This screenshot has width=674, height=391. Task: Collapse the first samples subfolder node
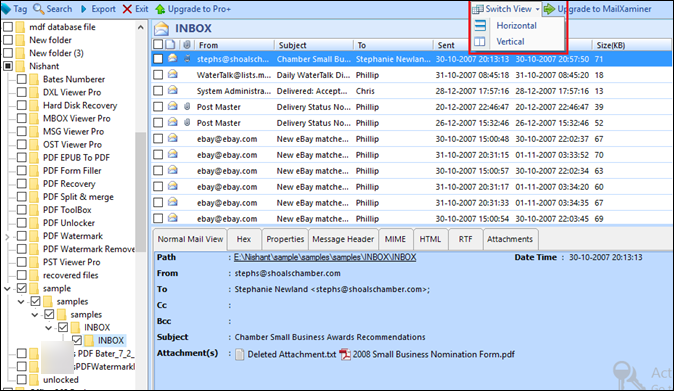(21, 302)
